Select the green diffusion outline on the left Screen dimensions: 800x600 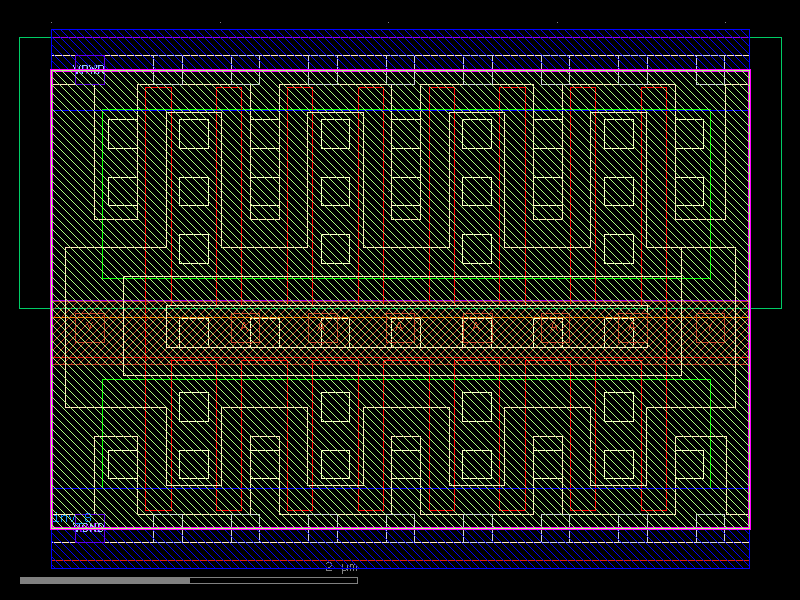click(x=100, y=200)
